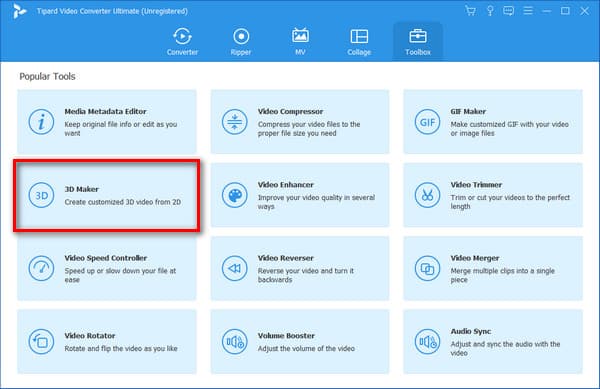Open the hamburger menu in title bar
The width and height of the screenshot is (600, 389).
pyautogui.click(x=528, y=11)
